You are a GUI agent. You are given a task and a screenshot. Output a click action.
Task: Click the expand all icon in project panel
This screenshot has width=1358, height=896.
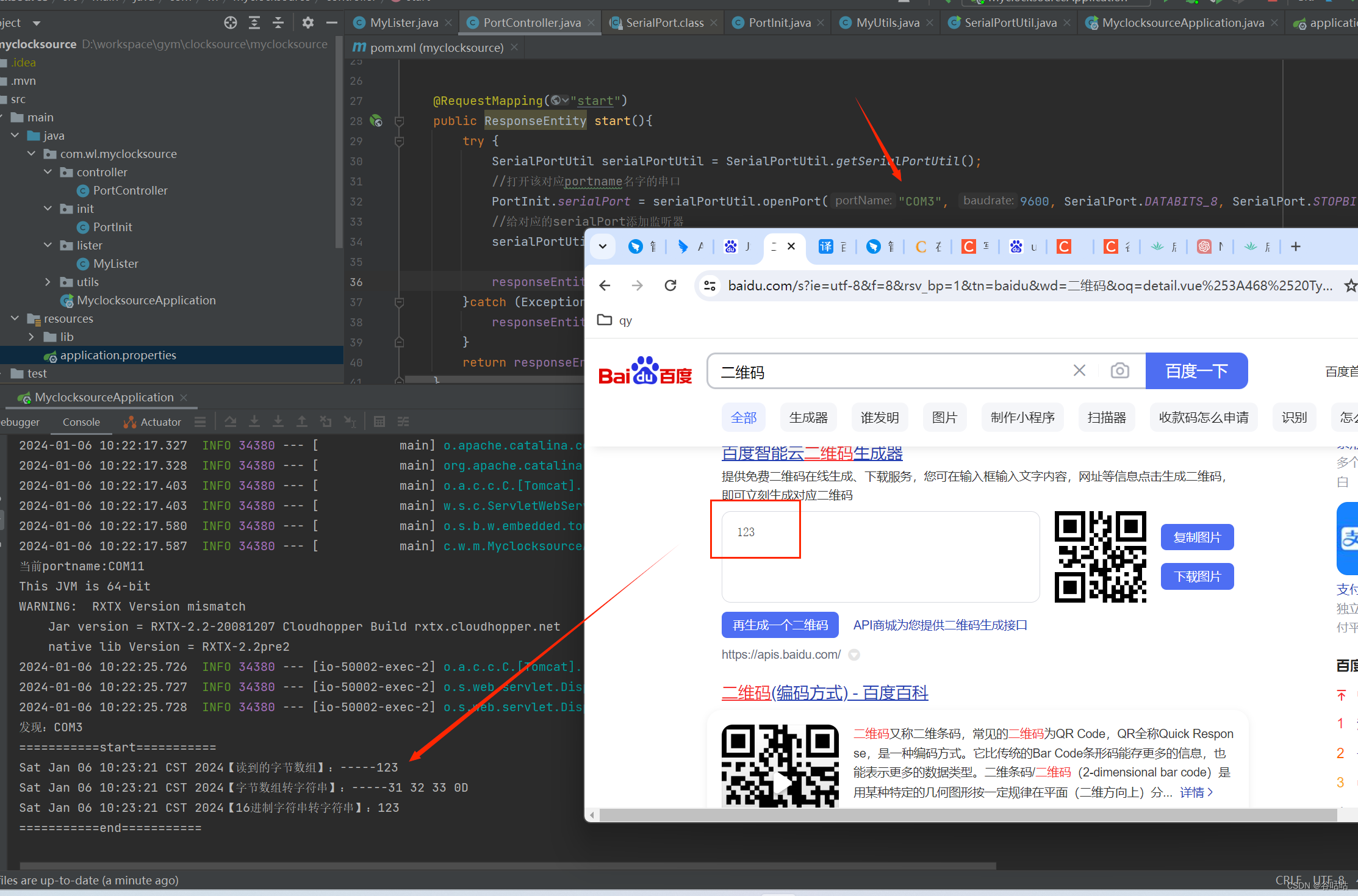tap(254, 23)
